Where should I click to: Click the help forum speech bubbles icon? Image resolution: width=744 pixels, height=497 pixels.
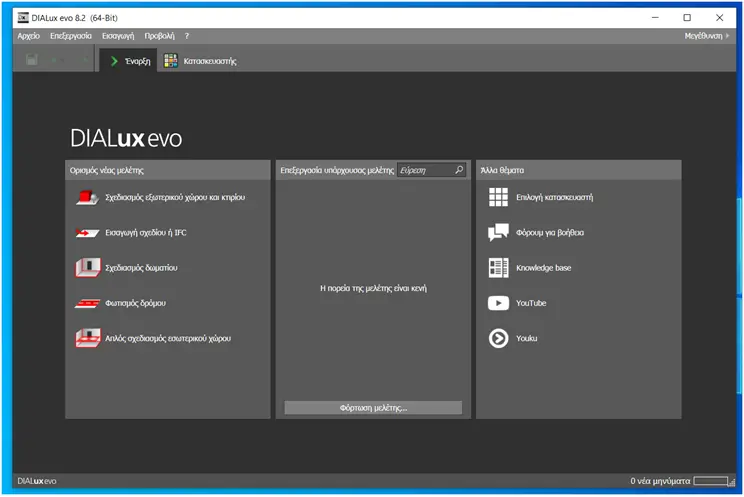498,232
